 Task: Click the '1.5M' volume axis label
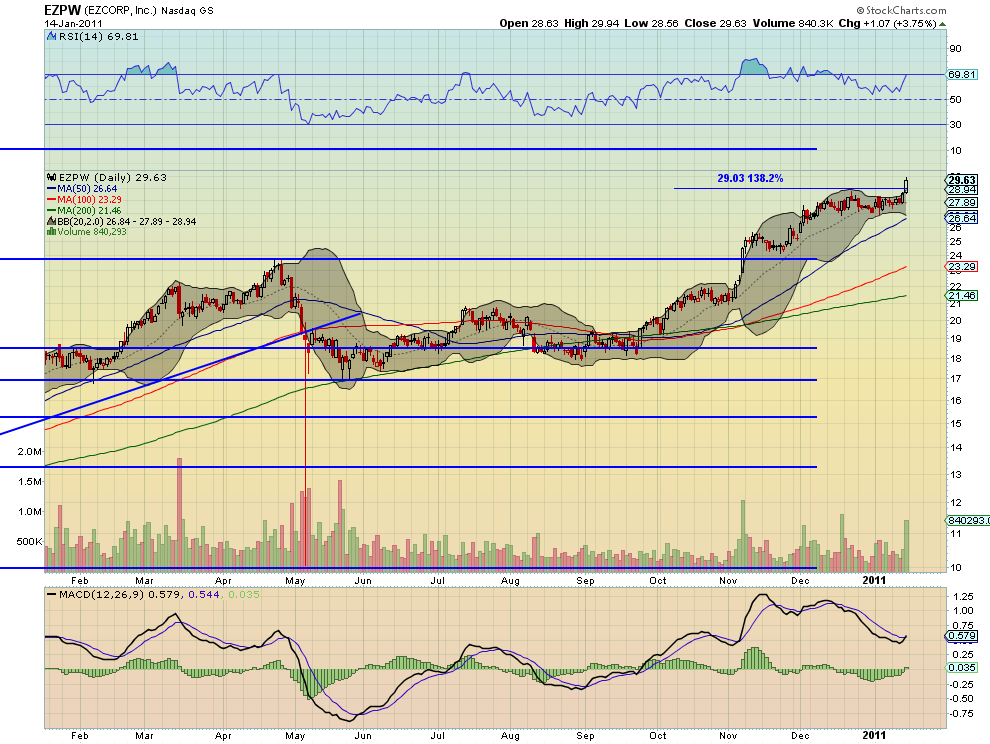pos(30,481)
